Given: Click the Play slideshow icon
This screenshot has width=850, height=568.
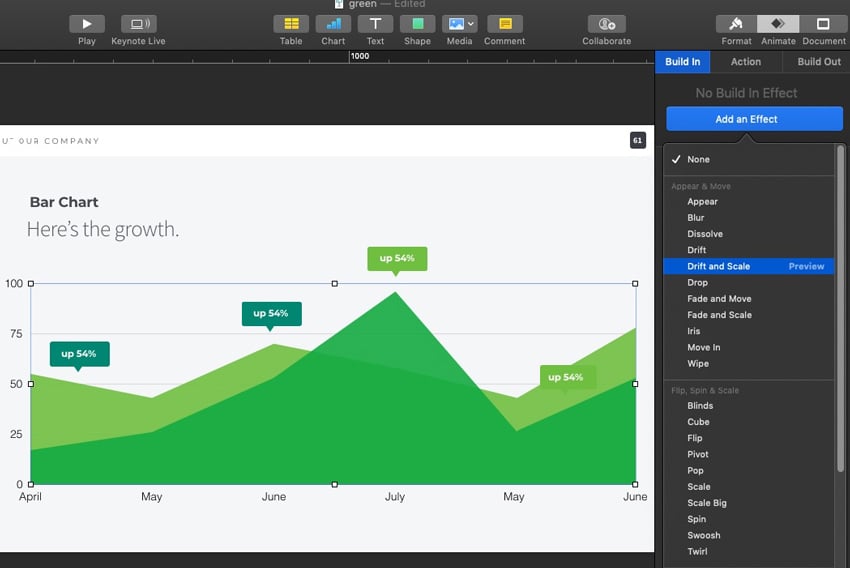Looking at the screenshot, I should (x=87, y=24).
